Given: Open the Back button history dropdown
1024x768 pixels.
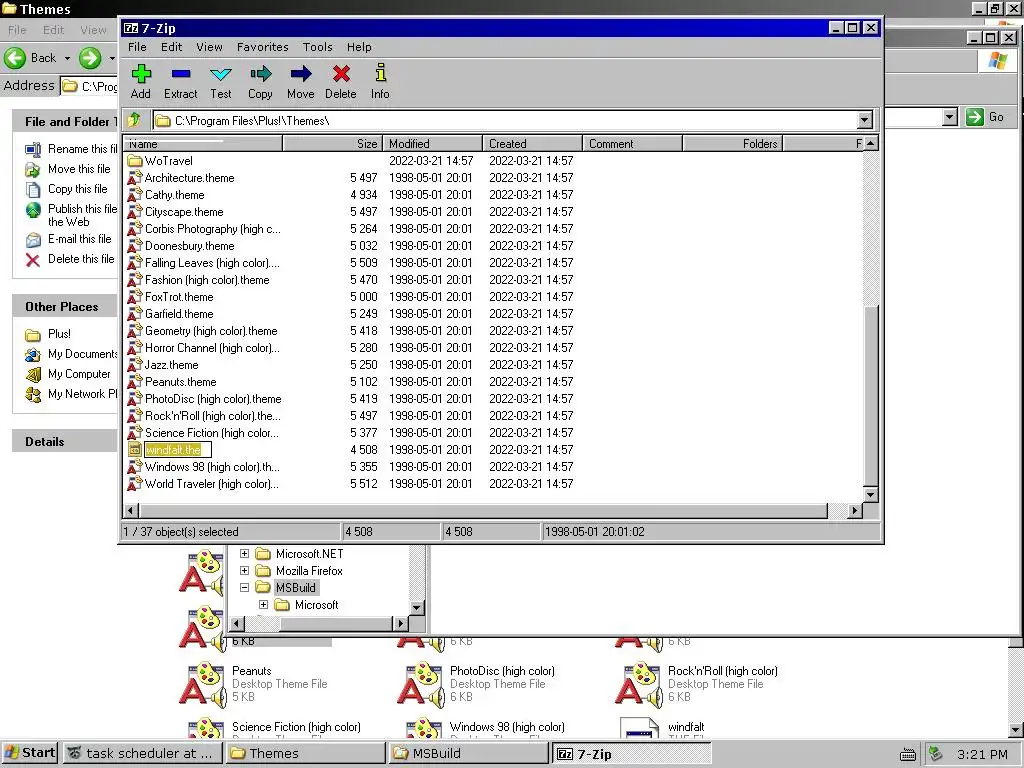Looking at the screenshot, I should (x=67, y=58).
